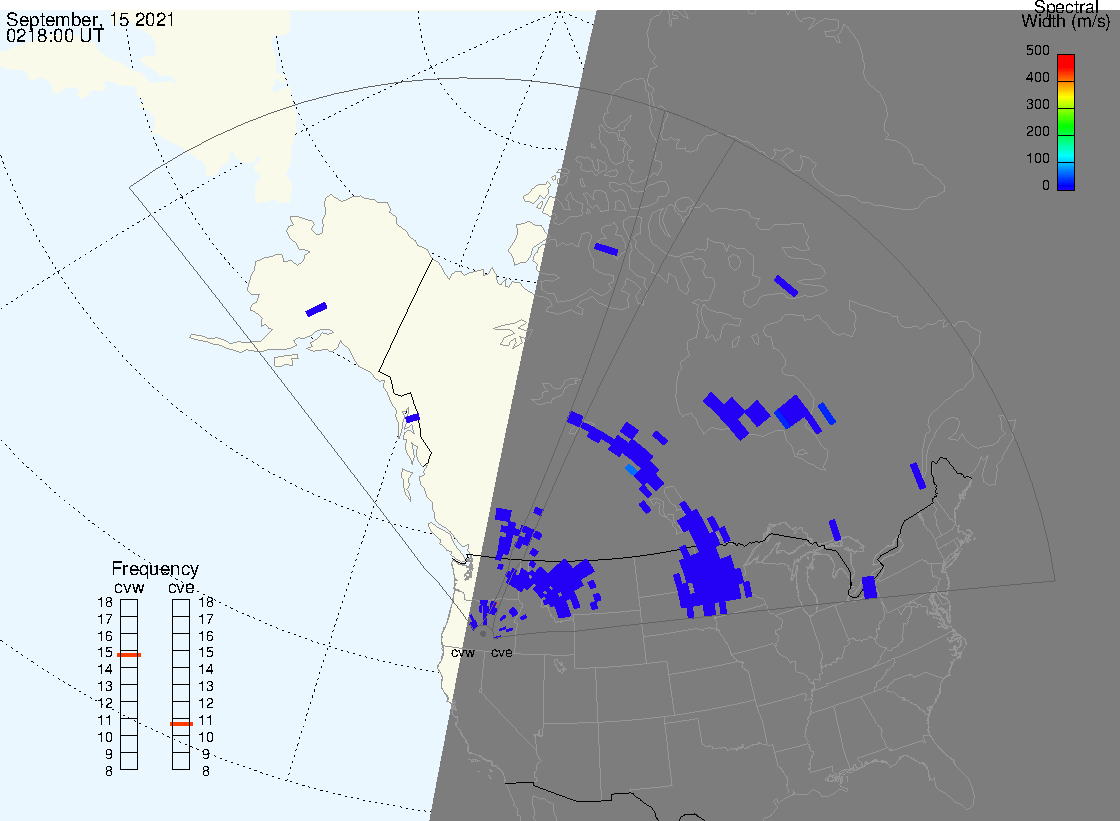Click the 'cve' frequency column header
The image size is (1120, 821).
pyautogui.click(x=181, y=587)
